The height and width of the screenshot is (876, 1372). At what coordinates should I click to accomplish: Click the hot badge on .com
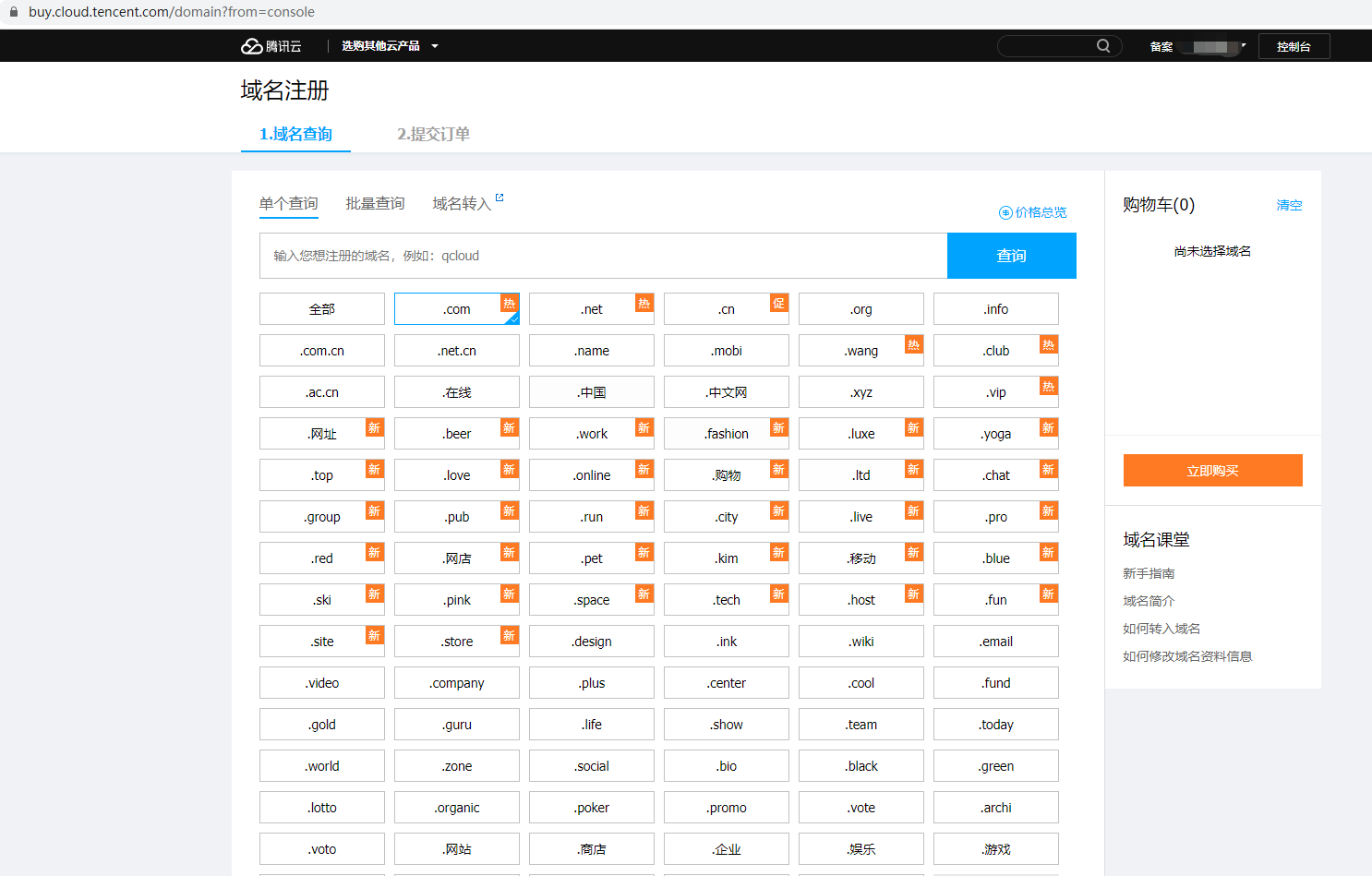click(x=509, y=303)
